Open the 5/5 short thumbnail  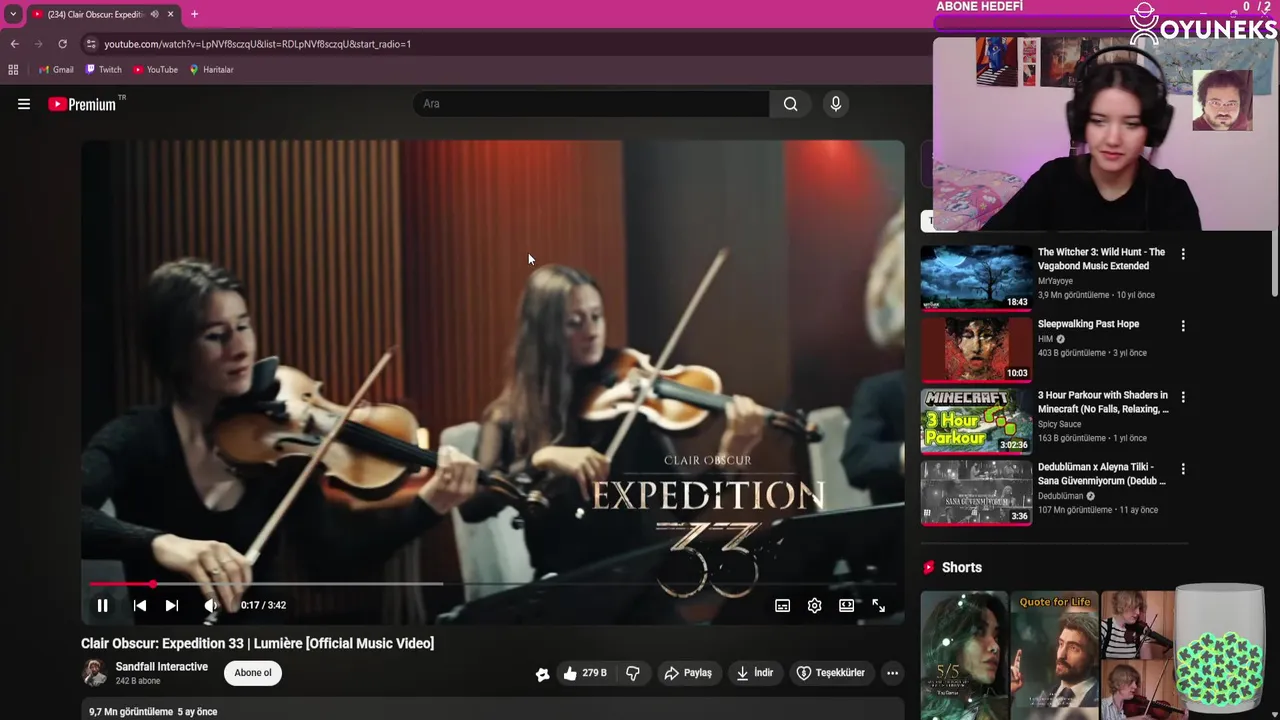(964, 655)
